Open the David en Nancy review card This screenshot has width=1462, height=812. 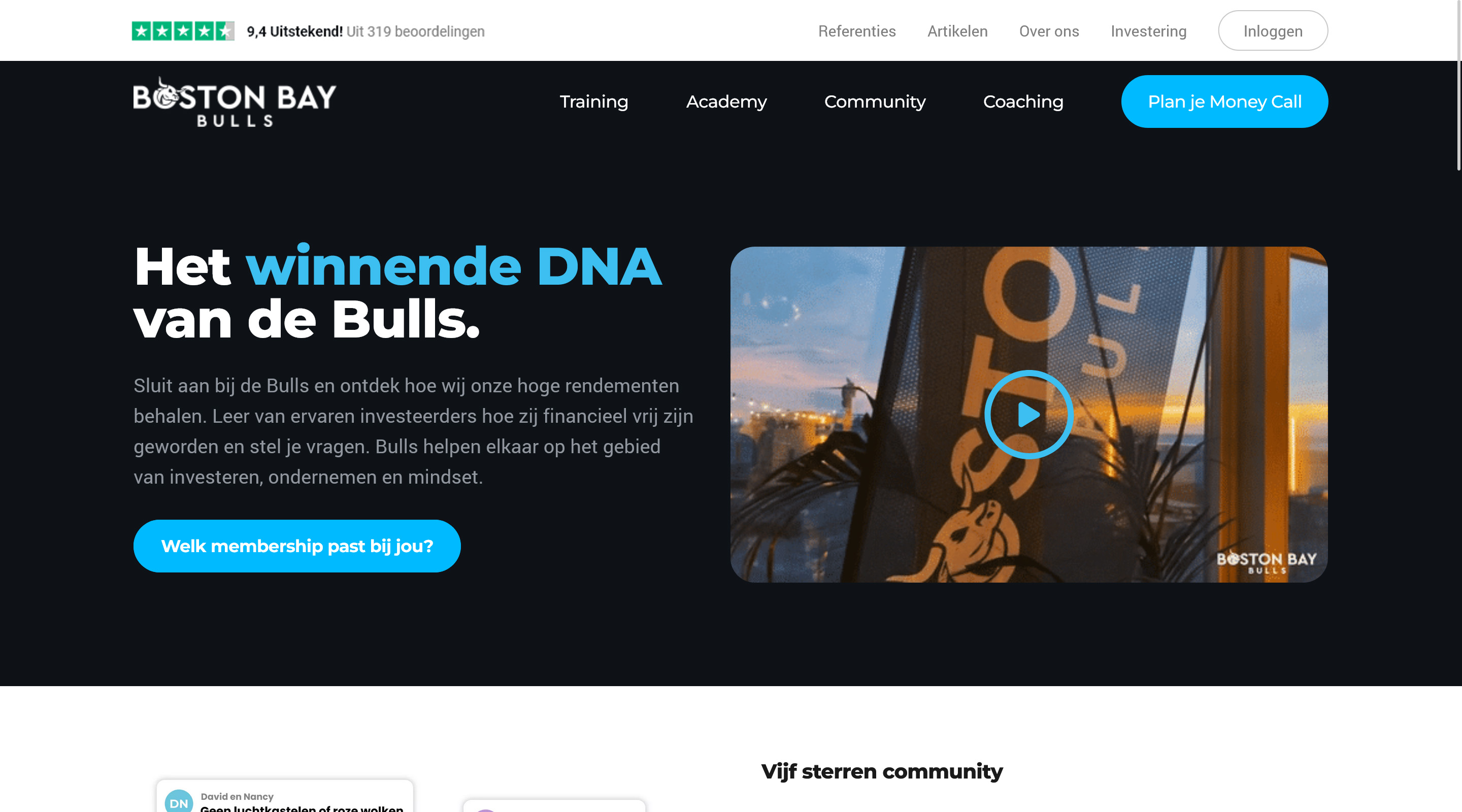pyautogui.click(x=285, y=796)
